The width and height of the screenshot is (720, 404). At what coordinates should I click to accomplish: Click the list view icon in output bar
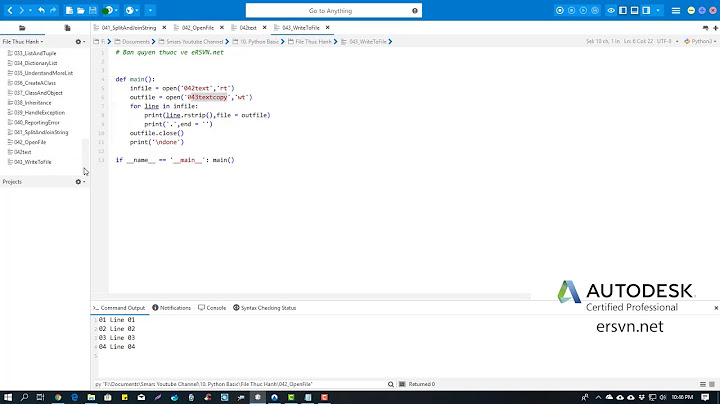(703, 384)
